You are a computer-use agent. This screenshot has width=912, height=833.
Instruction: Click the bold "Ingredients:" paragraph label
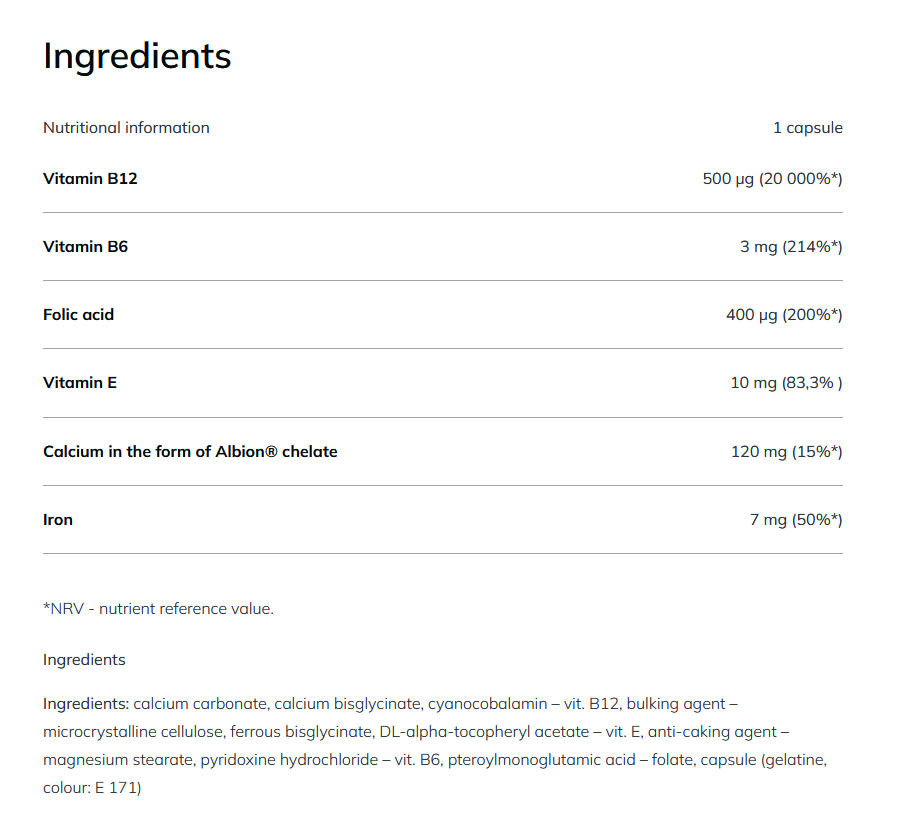tap(86, 704)
